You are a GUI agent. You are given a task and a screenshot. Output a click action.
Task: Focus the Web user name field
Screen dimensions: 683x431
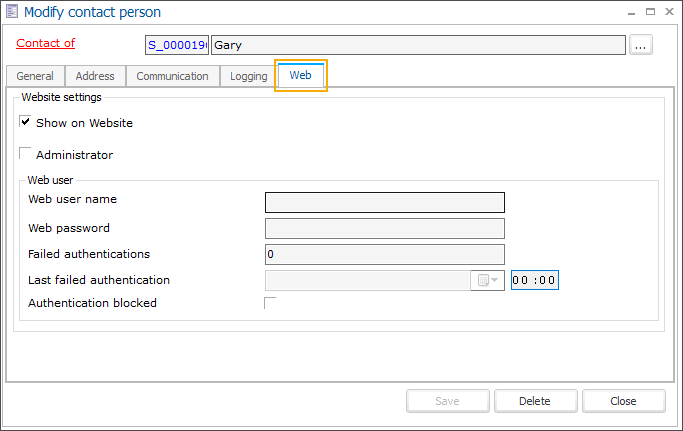[385, 203]
